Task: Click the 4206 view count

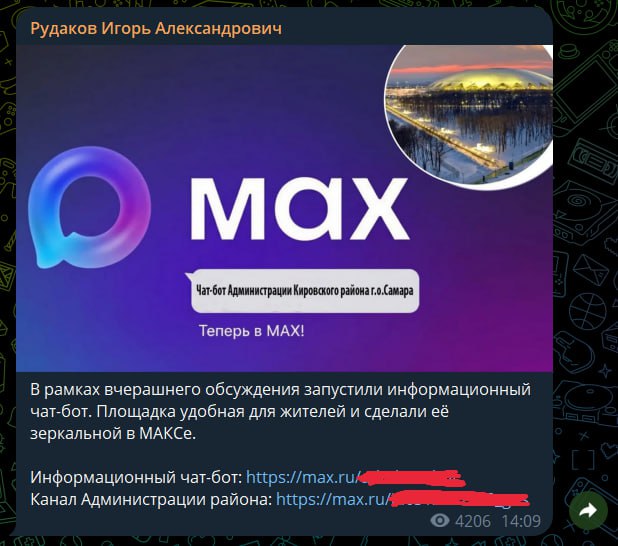Action: 473,521
